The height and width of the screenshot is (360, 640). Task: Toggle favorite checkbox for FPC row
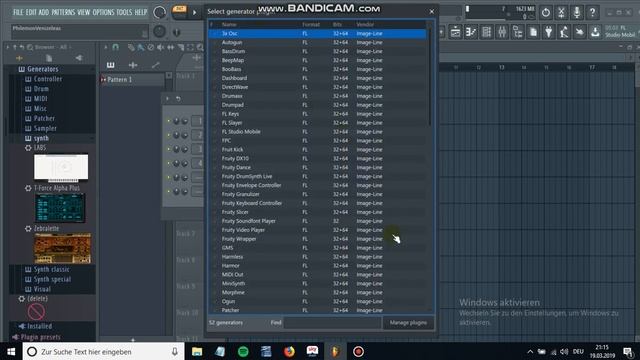coord(214,141)
